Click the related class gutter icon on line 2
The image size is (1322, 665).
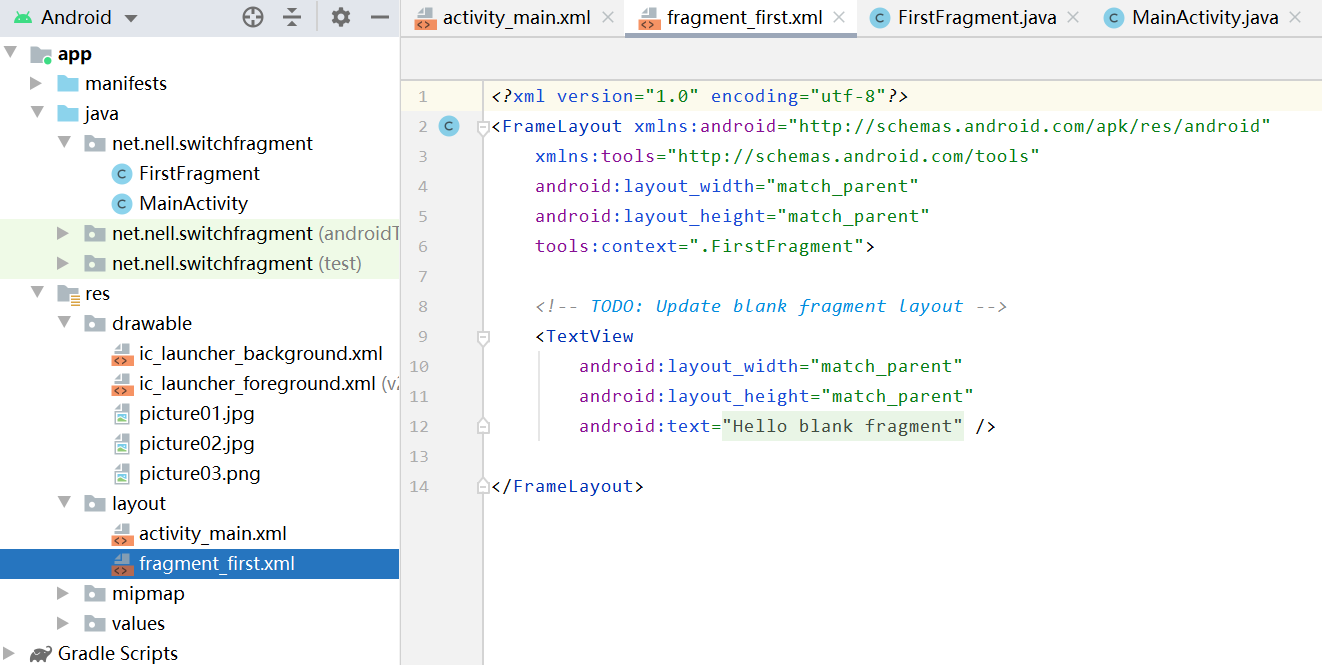click(x=449, y=126)
